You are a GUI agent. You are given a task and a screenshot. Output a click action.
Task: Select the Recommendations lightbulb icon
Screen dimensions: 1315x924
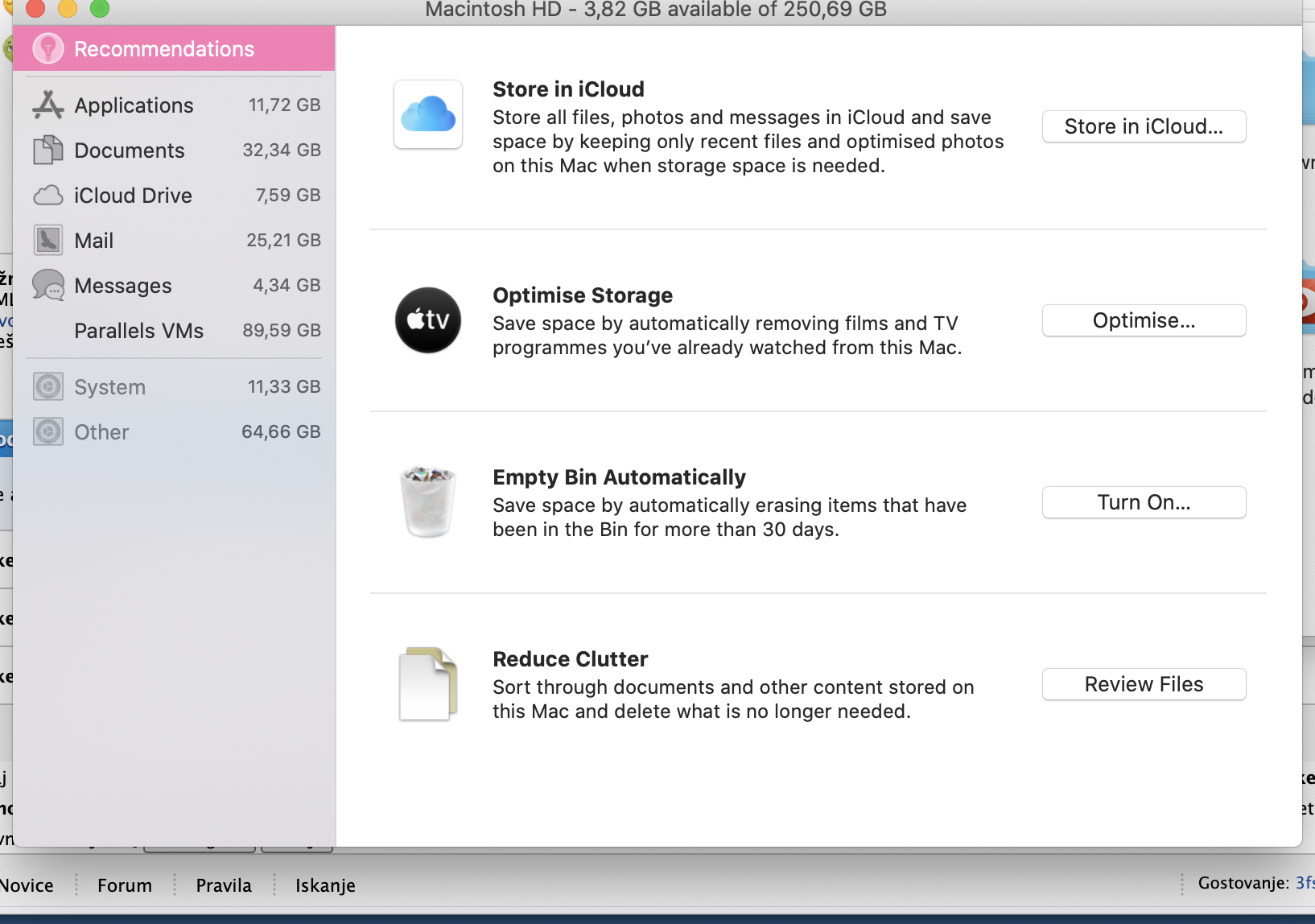48,49
